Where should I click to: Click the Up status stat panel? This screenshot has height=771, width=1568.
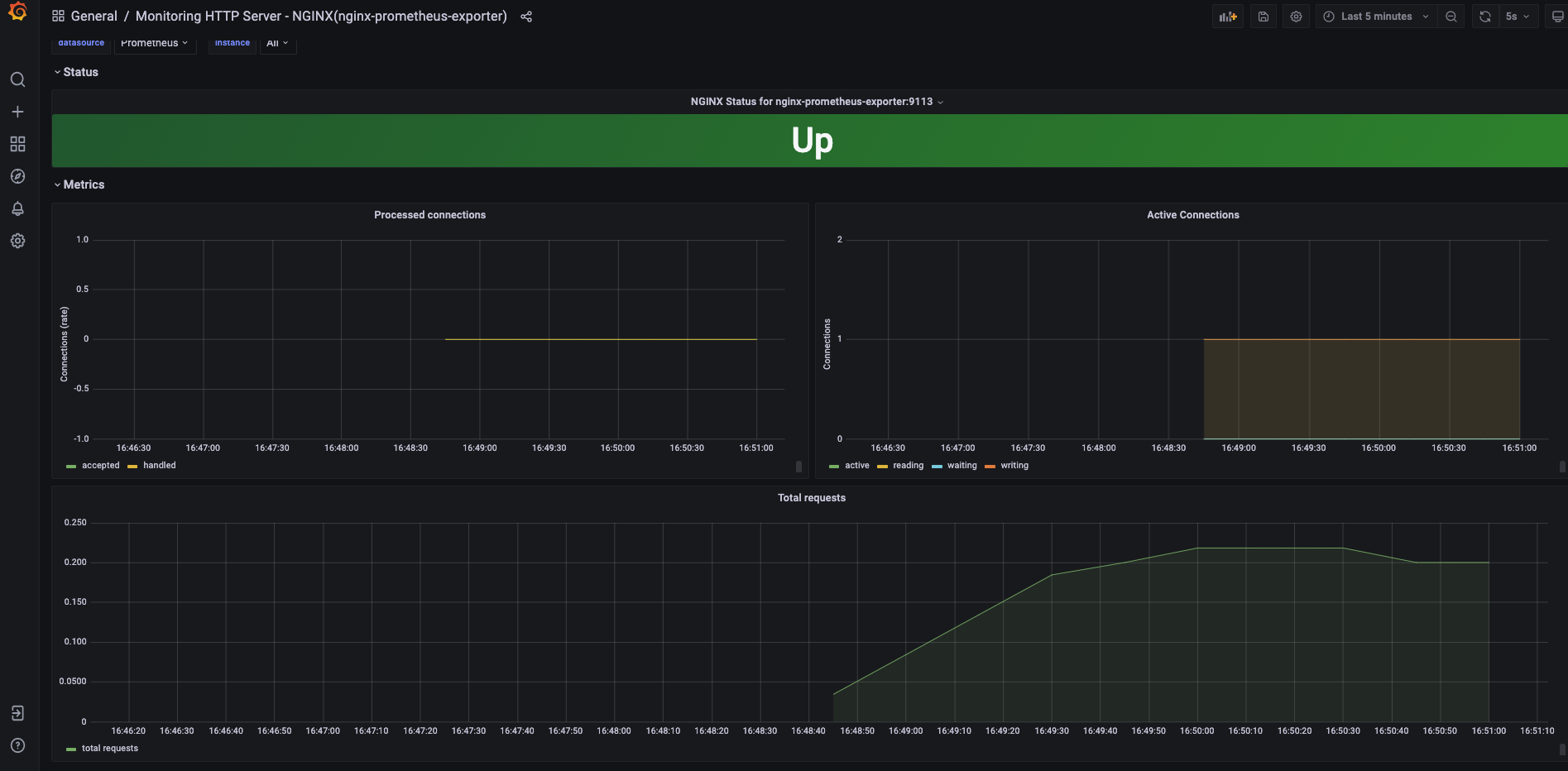coord(810,141)
